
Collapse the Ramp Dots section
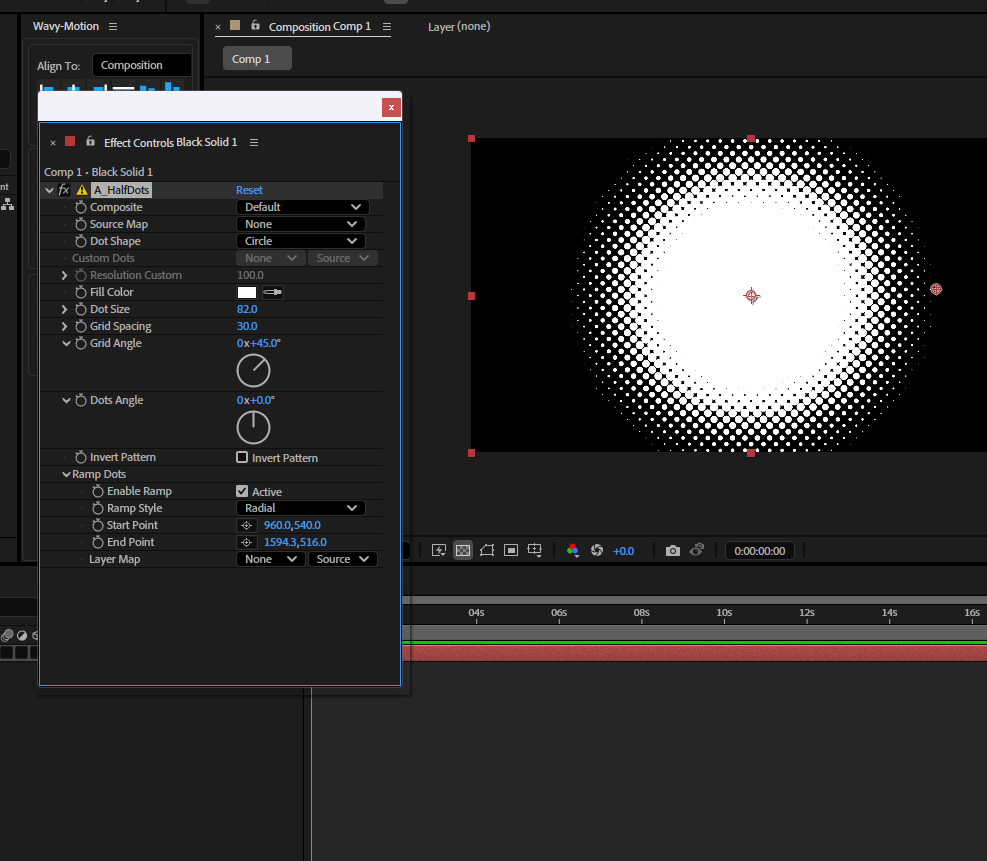point(66,474)
